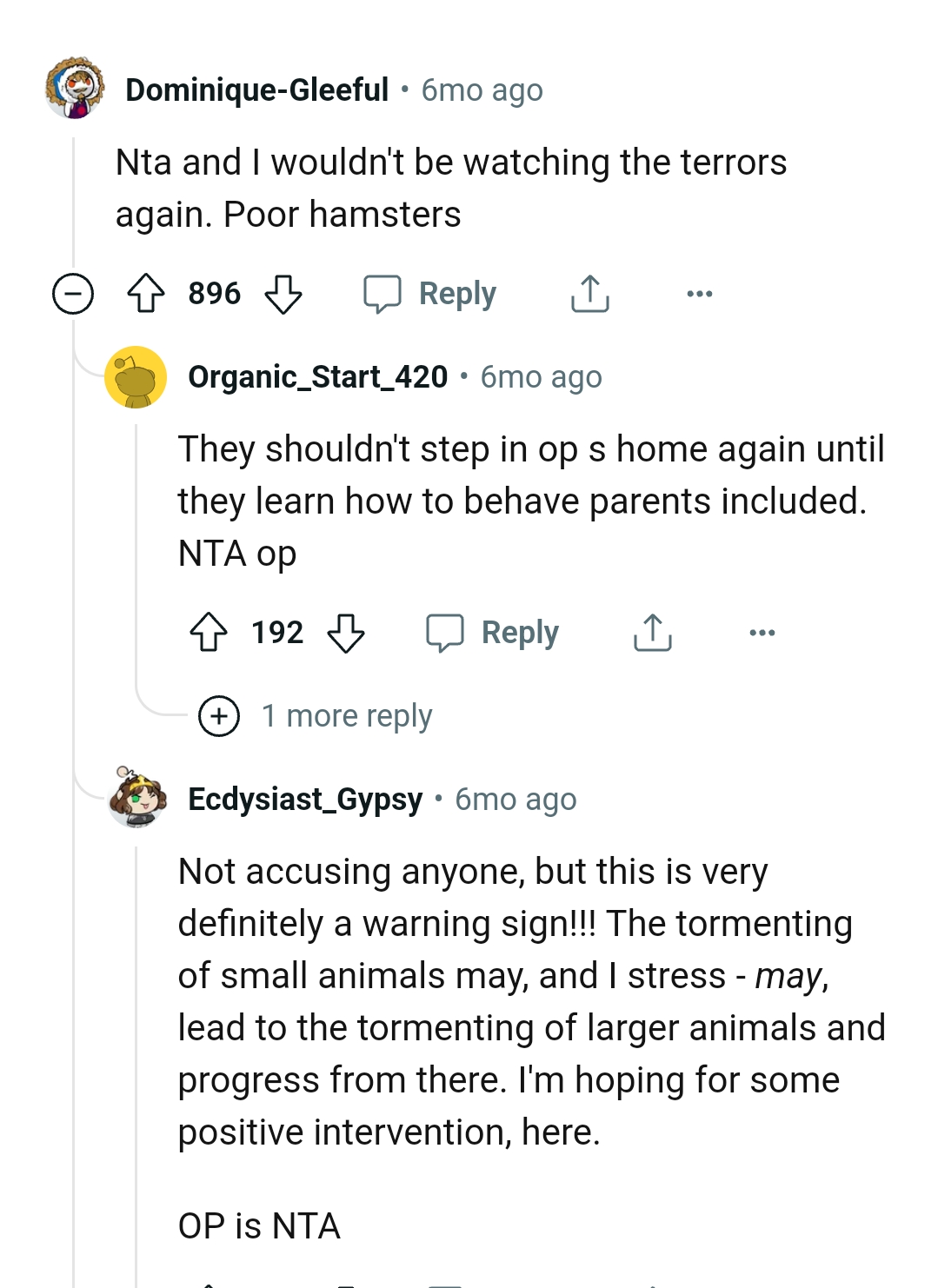Click the 192 vote count
Screen dimensions: 938x1288
coord(276,632)
